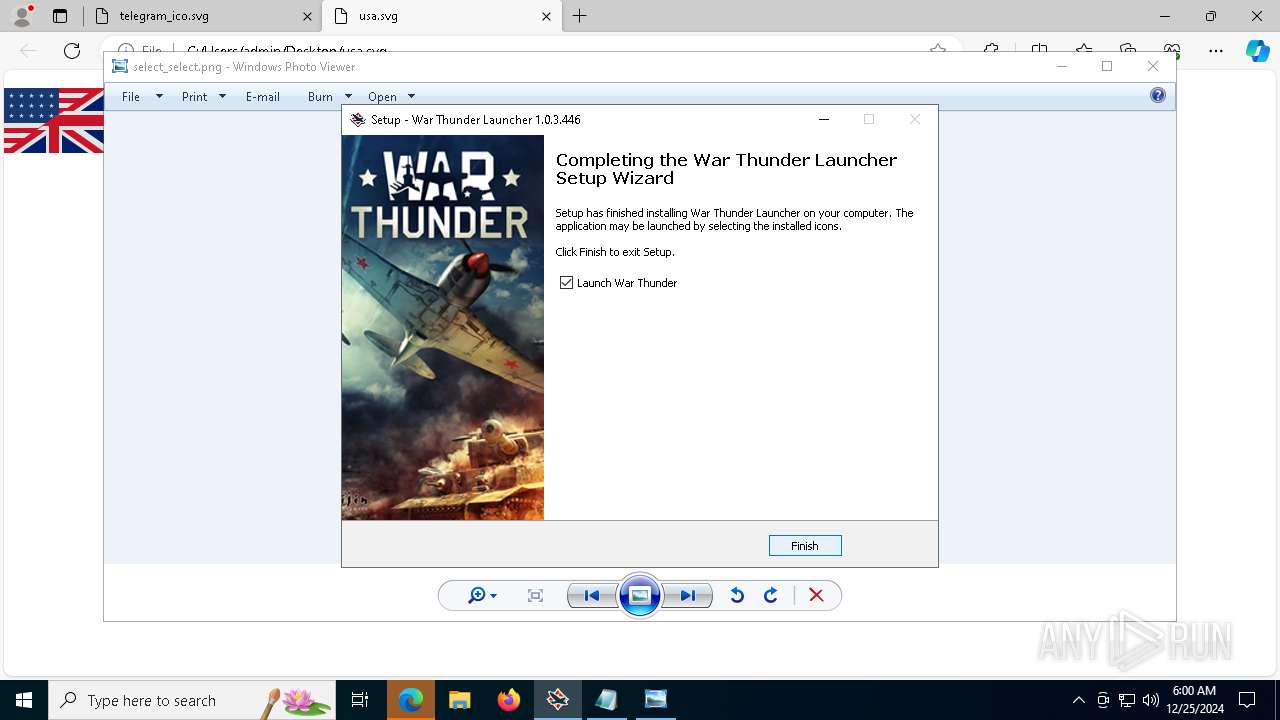Open the Photo Viewer taskbar icon
The width and height of the screenshot is (1280, 720).
pyautogui.click(x=656, y=700)
